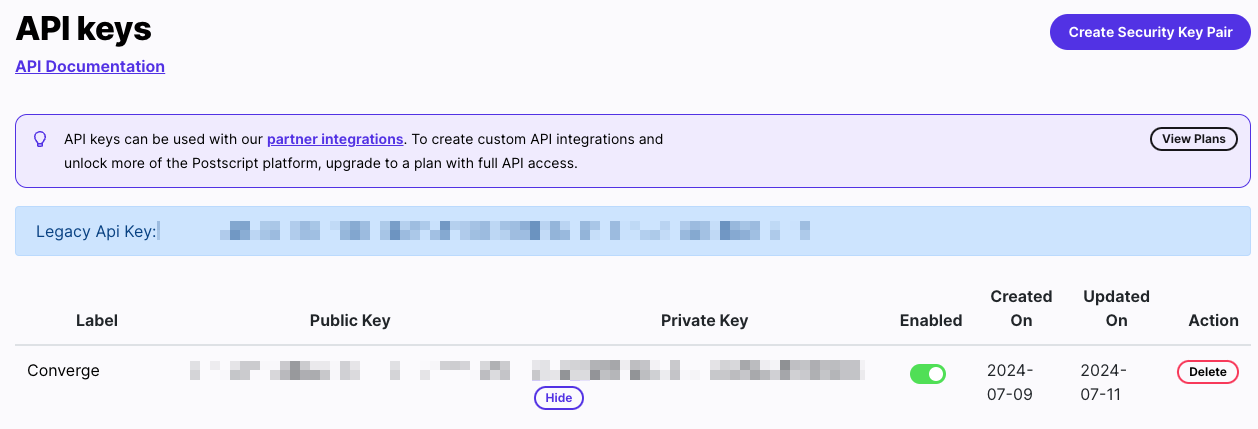This screenshot has height=429, width=1258.
Task: Click the API keys page heading
Action: click(x=83, y=29)
